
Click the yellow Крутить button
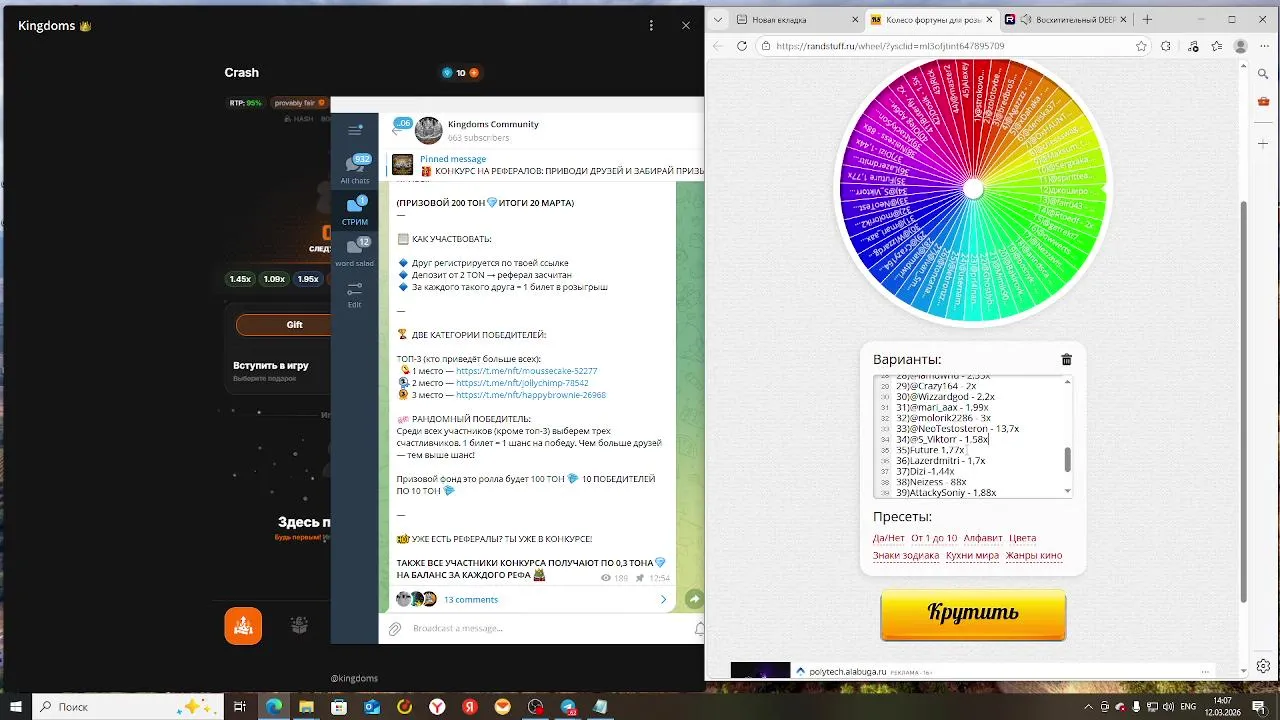click(973, 613)
